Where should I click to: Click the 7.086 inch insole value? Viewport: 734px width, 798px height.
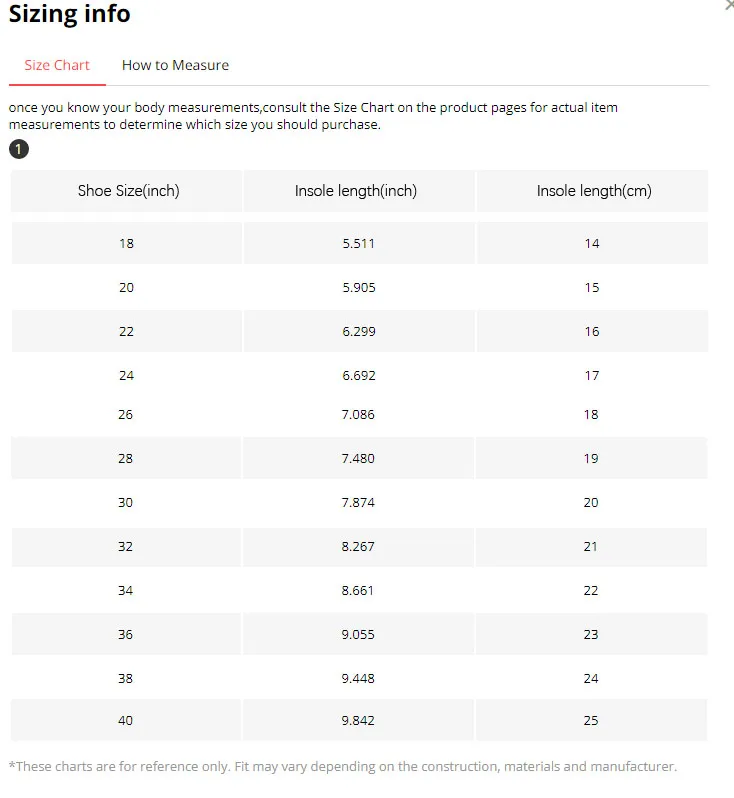(358, 414)
